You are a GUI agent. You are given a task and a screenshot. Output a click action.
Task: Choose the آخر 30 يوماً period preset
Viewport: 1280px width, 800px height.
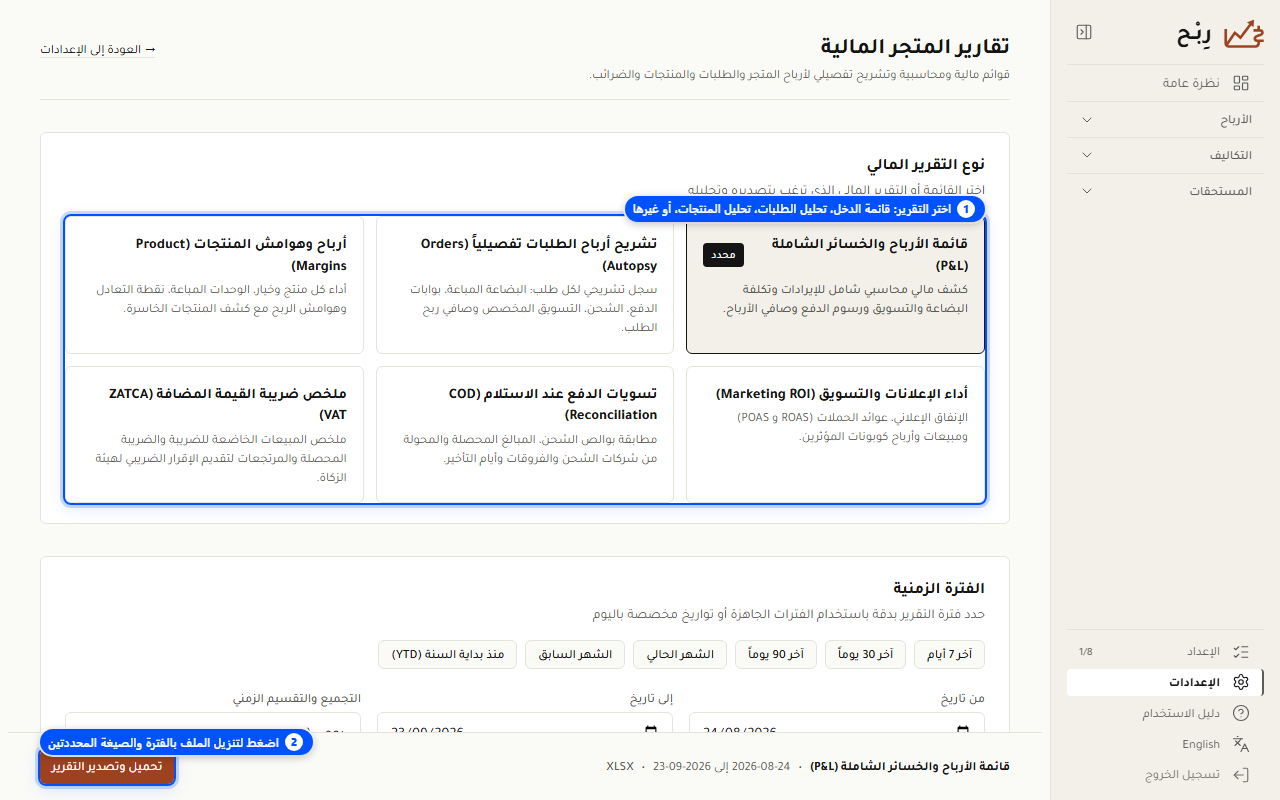point(866,654)
